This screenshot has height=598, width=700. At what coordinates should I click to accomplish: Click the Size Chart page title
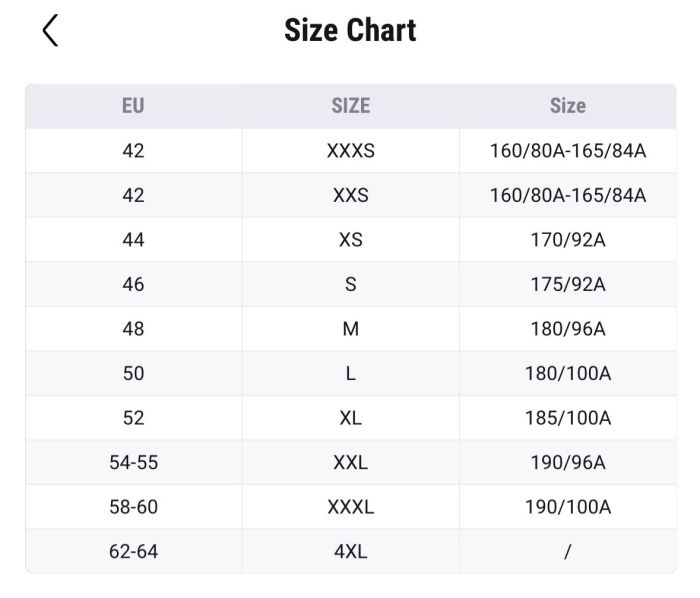pos(350,30)
